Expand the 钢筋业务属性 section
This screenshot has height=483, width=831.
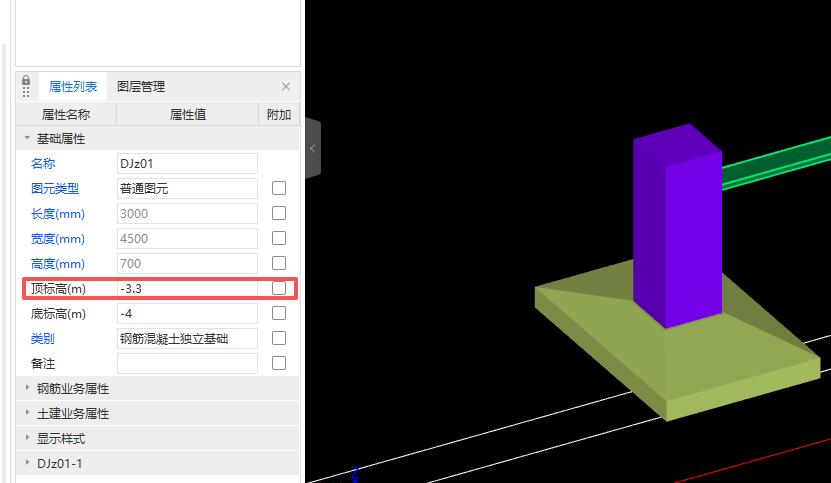27,388
